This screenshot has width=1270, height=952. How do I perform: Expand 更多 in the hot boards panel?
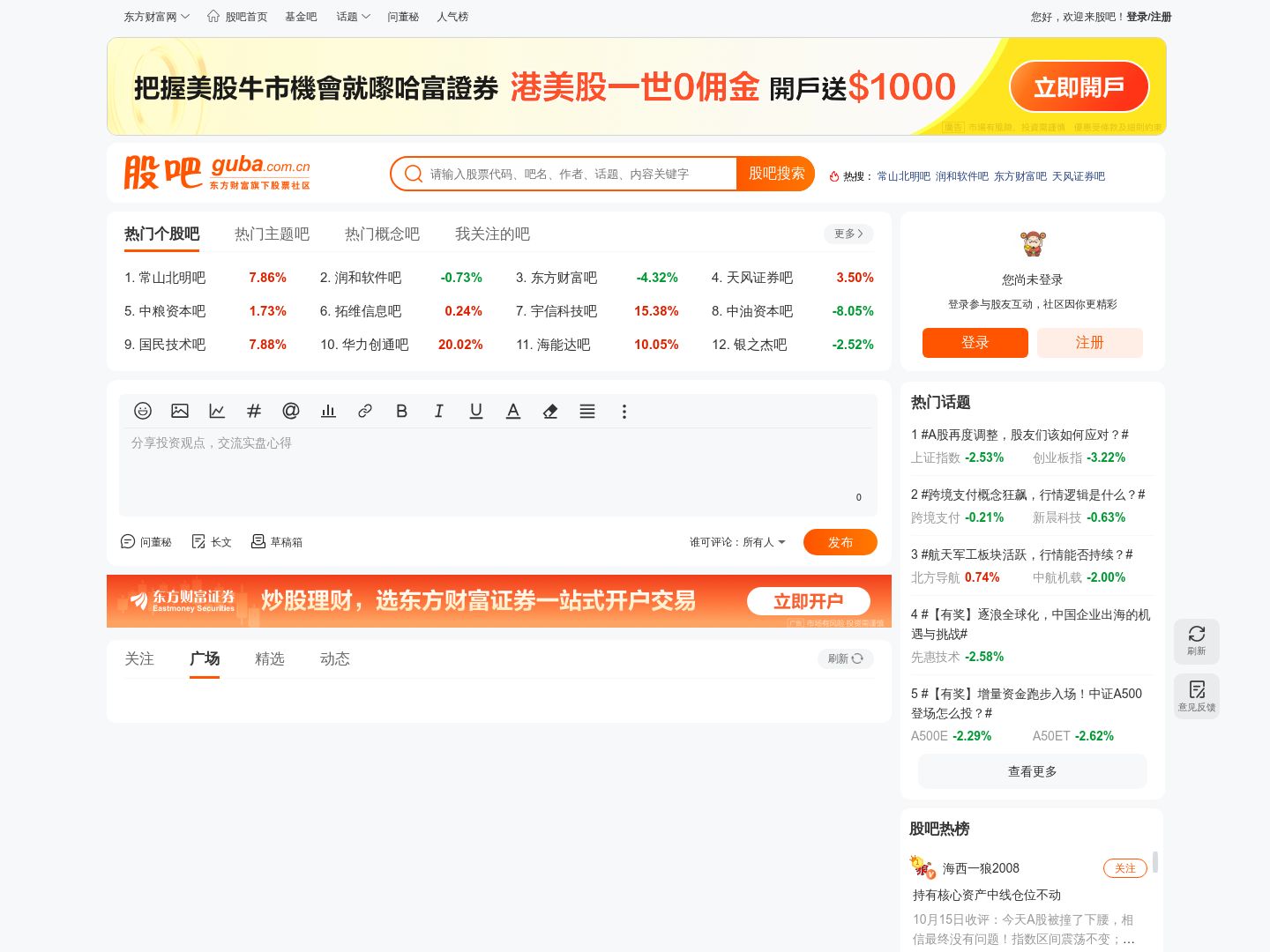coord(848,234)
